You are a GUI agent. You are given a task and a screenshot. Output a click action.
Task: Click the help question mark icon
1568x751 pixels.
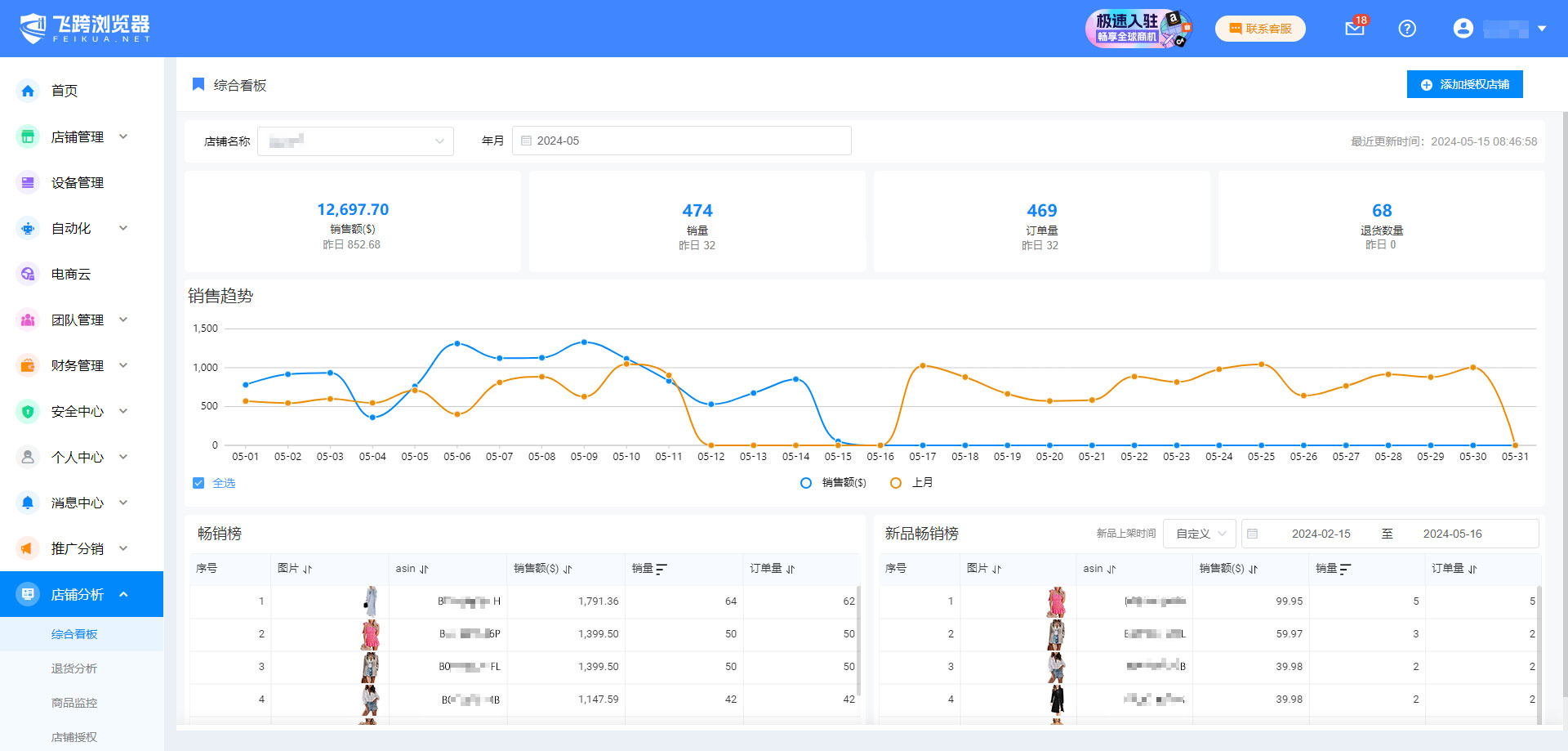click(x=1407, y=29)
